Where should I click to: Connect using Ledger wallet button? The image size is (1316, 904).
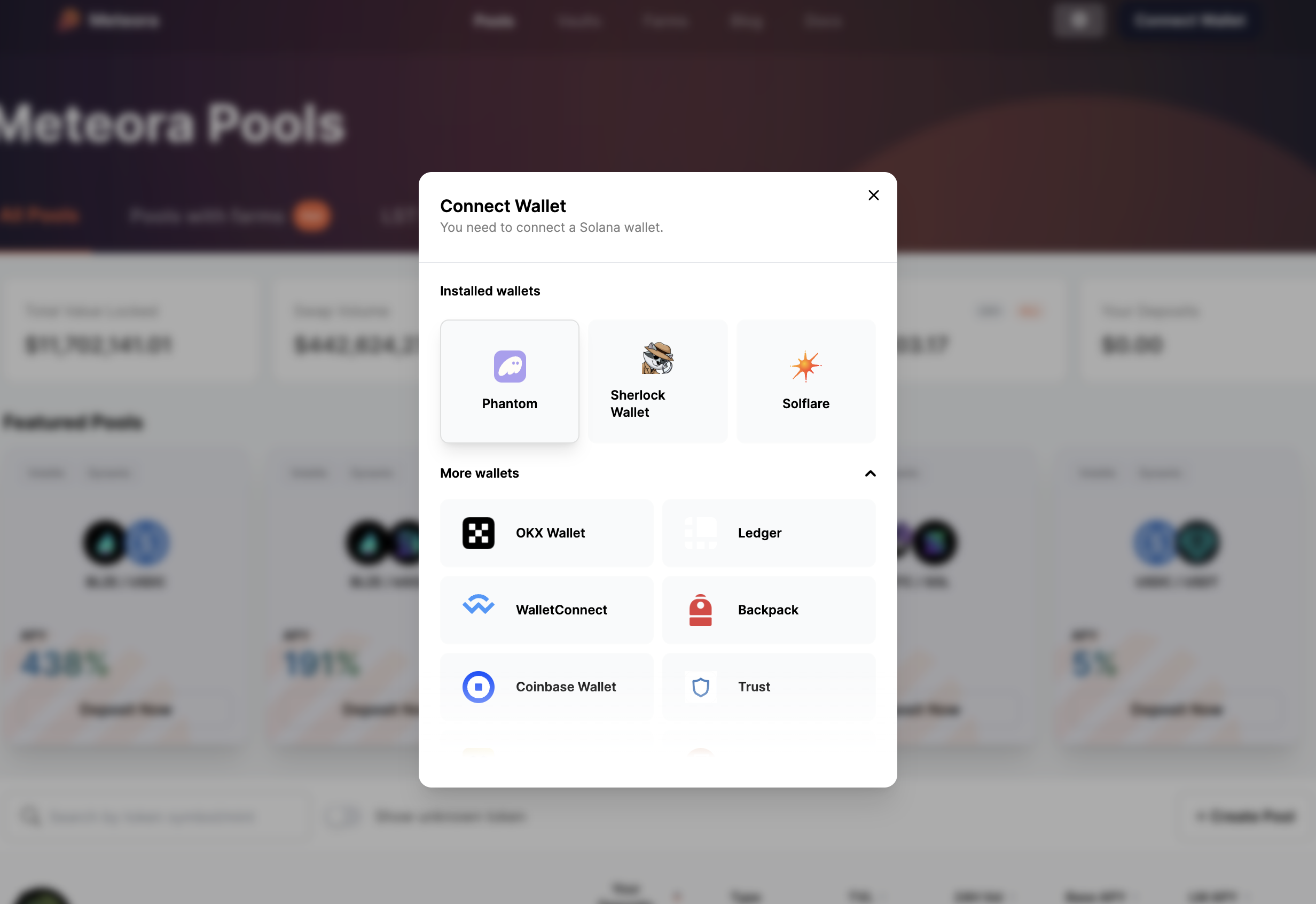[768, 532]
